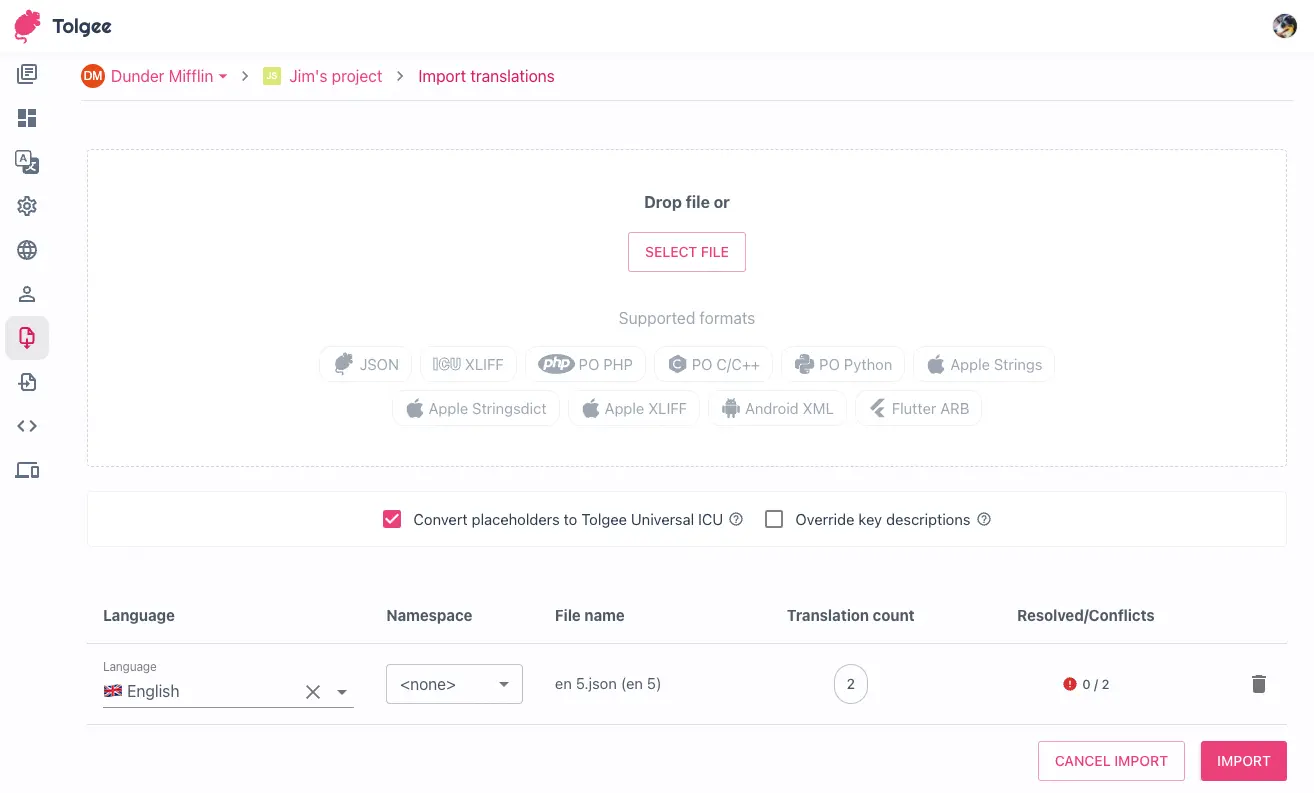Open the Members person icon

point(27,294)
